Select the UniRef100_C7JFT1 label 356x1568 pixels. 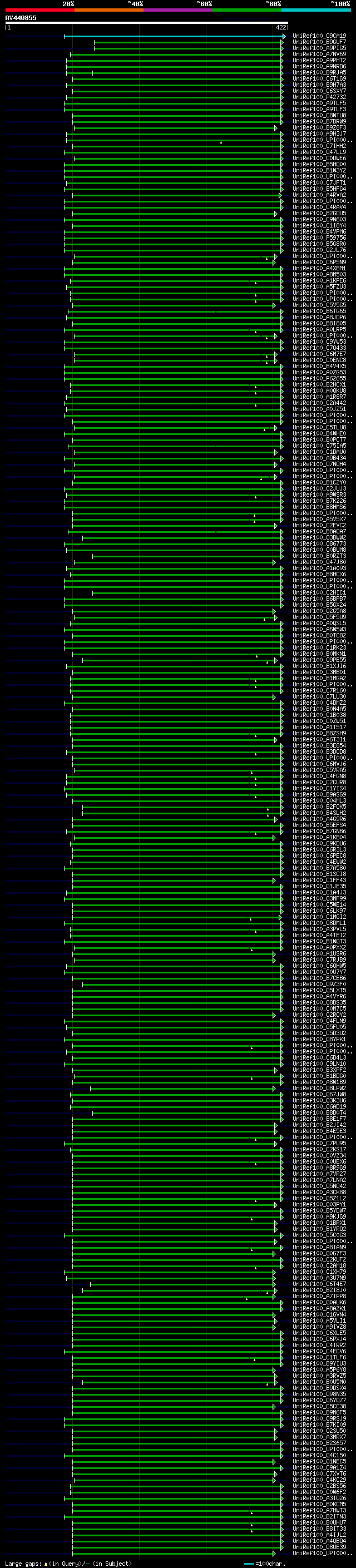coord(319,182)
